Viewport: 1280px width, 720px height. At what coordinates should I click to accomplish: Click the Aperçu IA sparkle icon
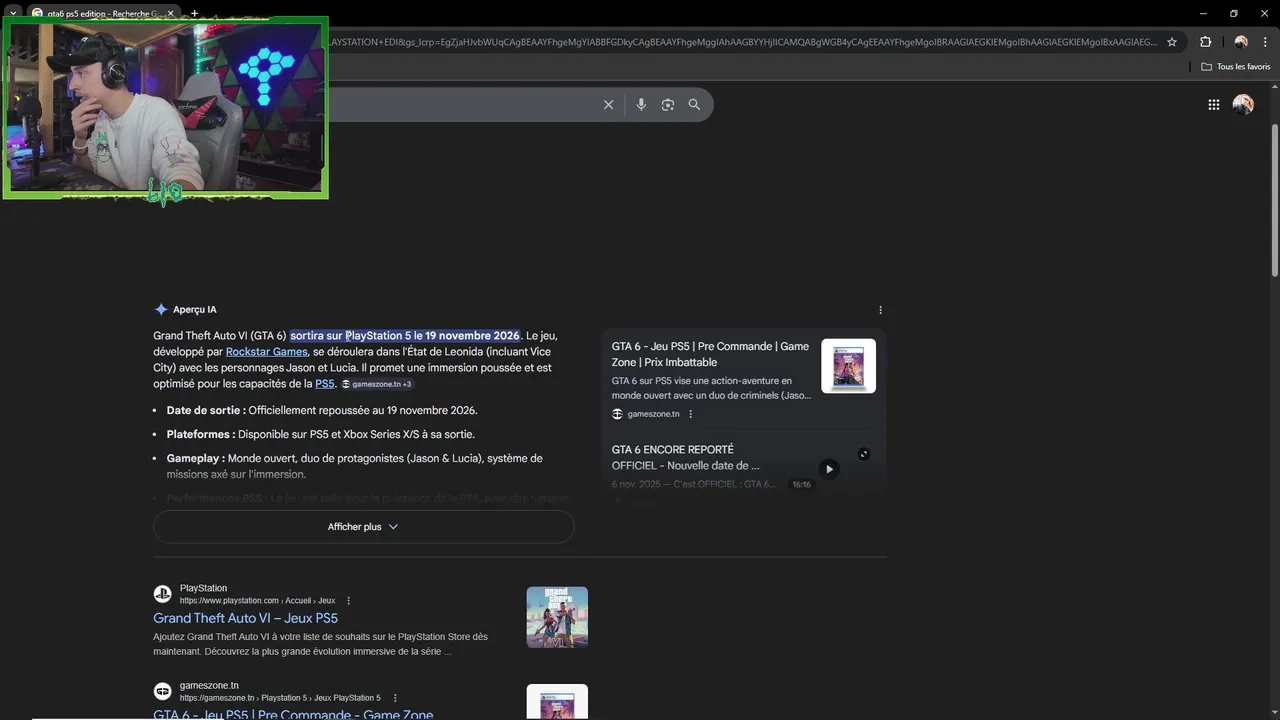pyautogui.click(x=161, y=310)
